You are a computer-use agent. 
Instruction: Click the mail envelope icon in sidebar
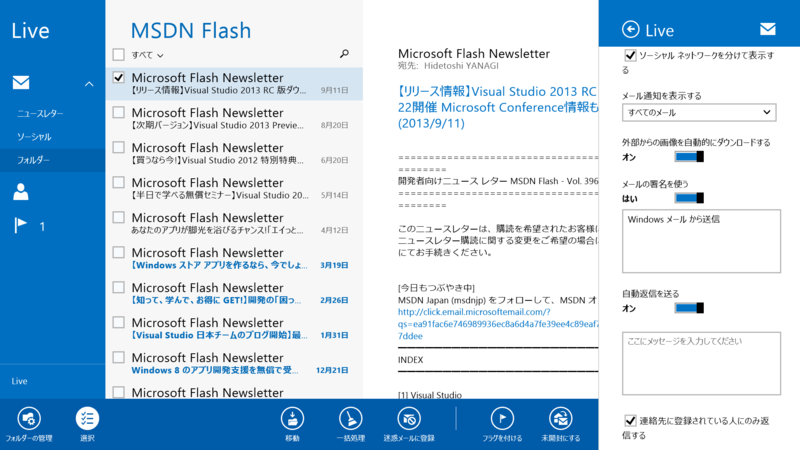[21, 82]
